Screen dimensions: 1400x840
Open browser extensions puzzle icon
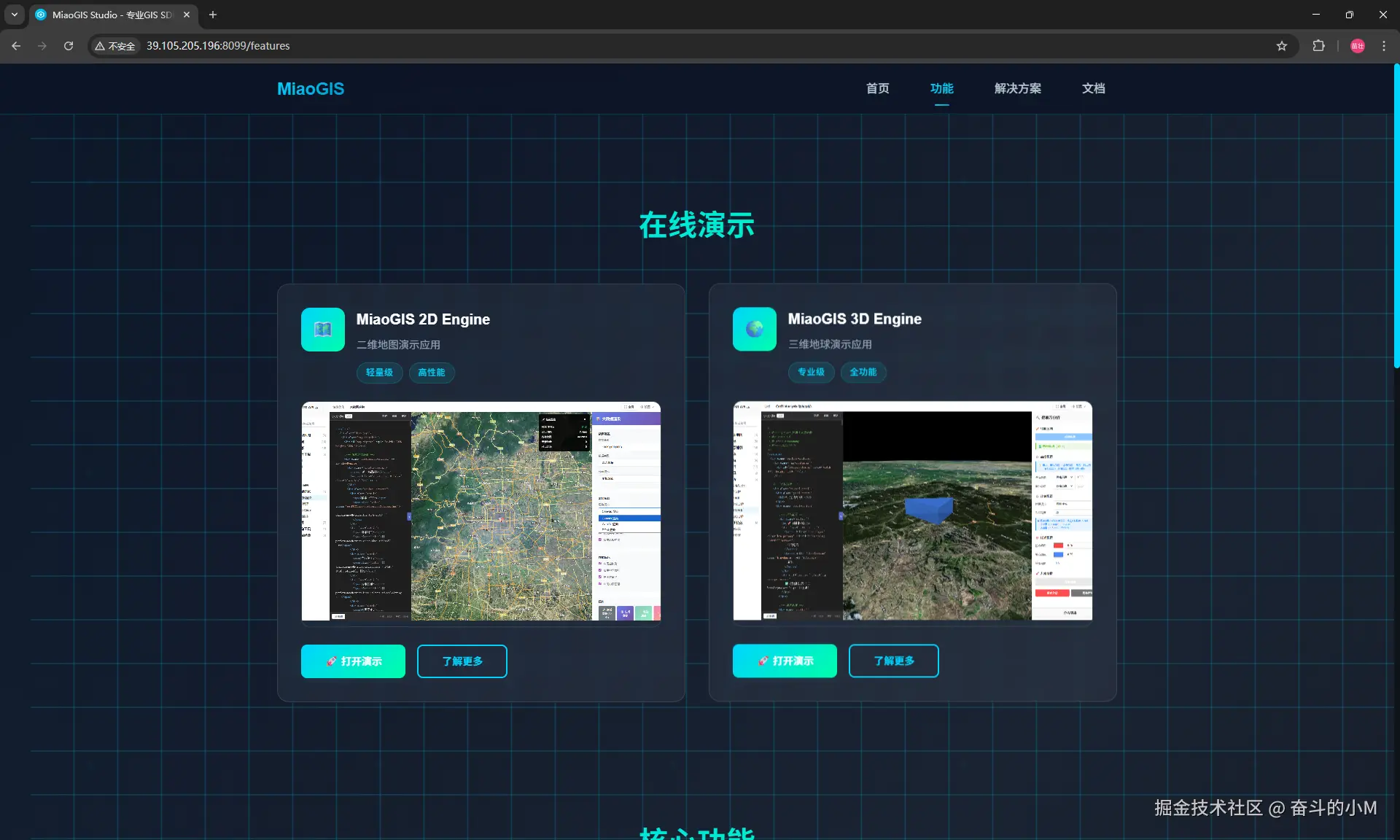1318,46
